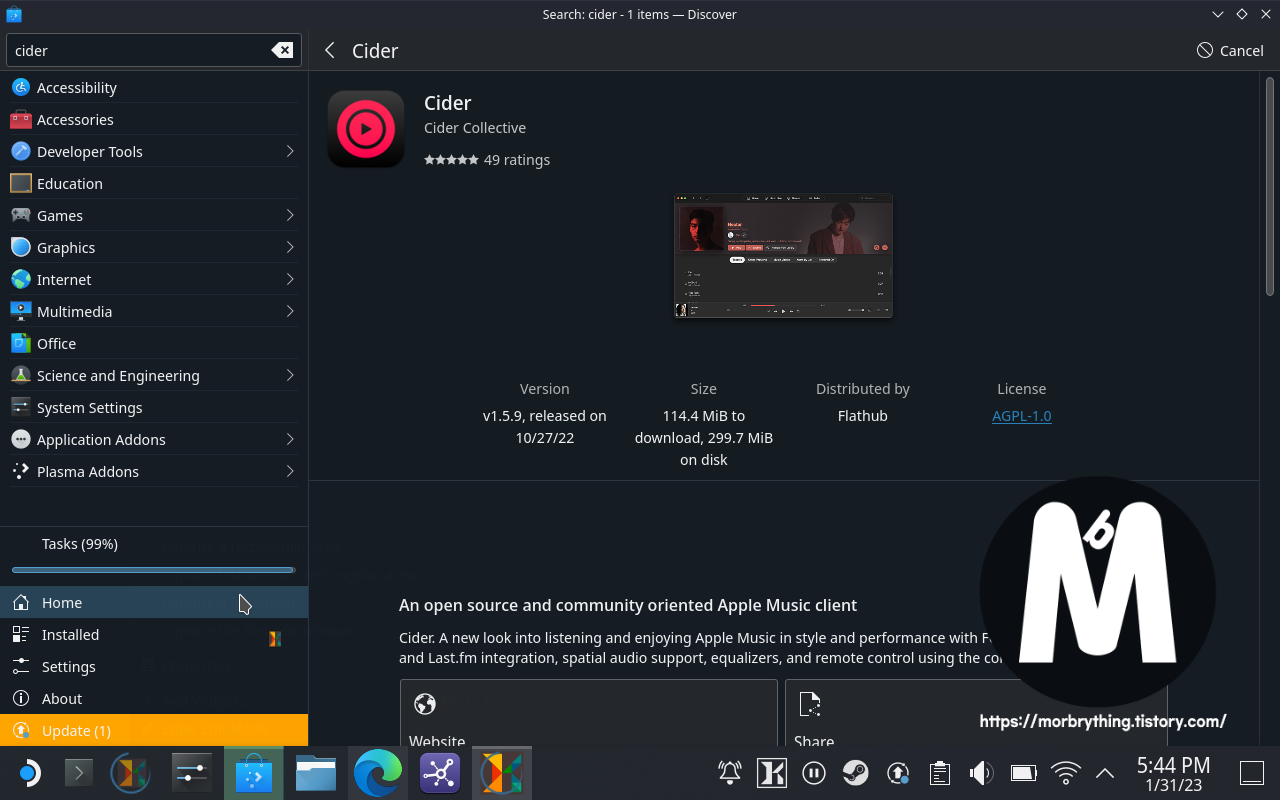Open Konsole terminal from taskbar
Image resolution: width=1280 pixels, height=800 pixels.
[79, 773]
